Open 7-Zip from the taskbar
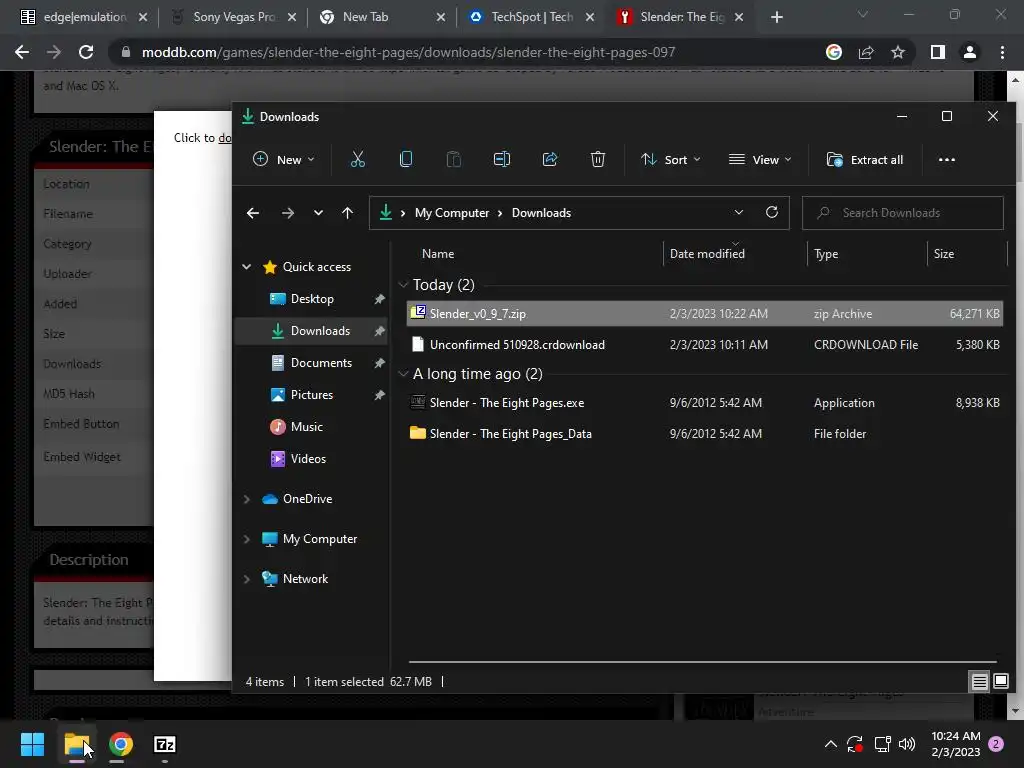Image resolution: width=1024 pixels, height=768 pixels. (x=165, y=744)
